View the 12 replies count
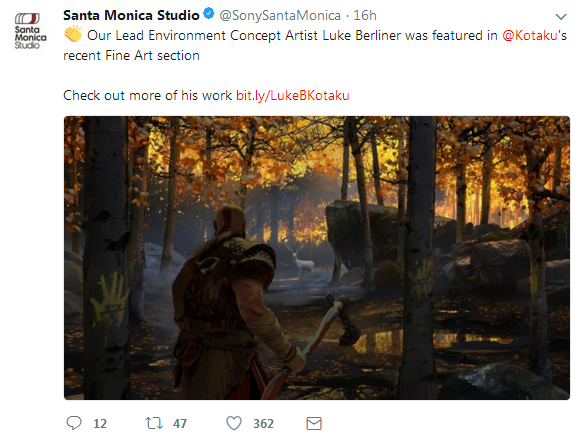The image size is (579, 436). coord(100,423)
